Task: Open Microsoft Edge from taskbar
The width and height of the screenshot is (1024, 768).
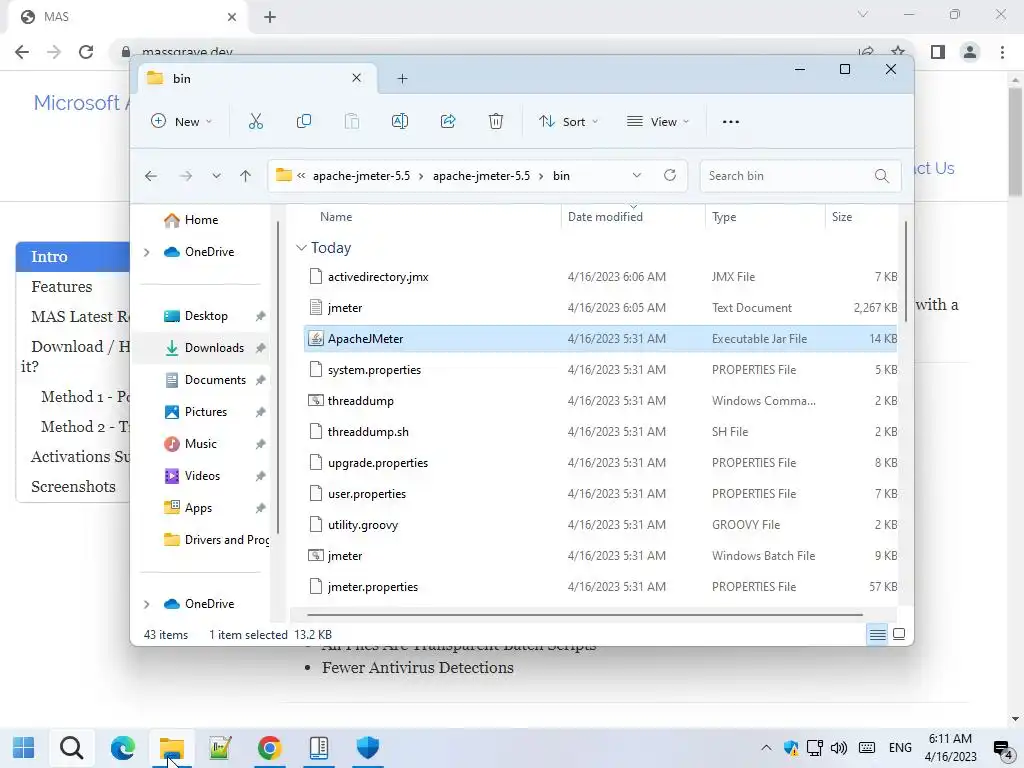Action: pyautogui.click(x=122, y=748)
